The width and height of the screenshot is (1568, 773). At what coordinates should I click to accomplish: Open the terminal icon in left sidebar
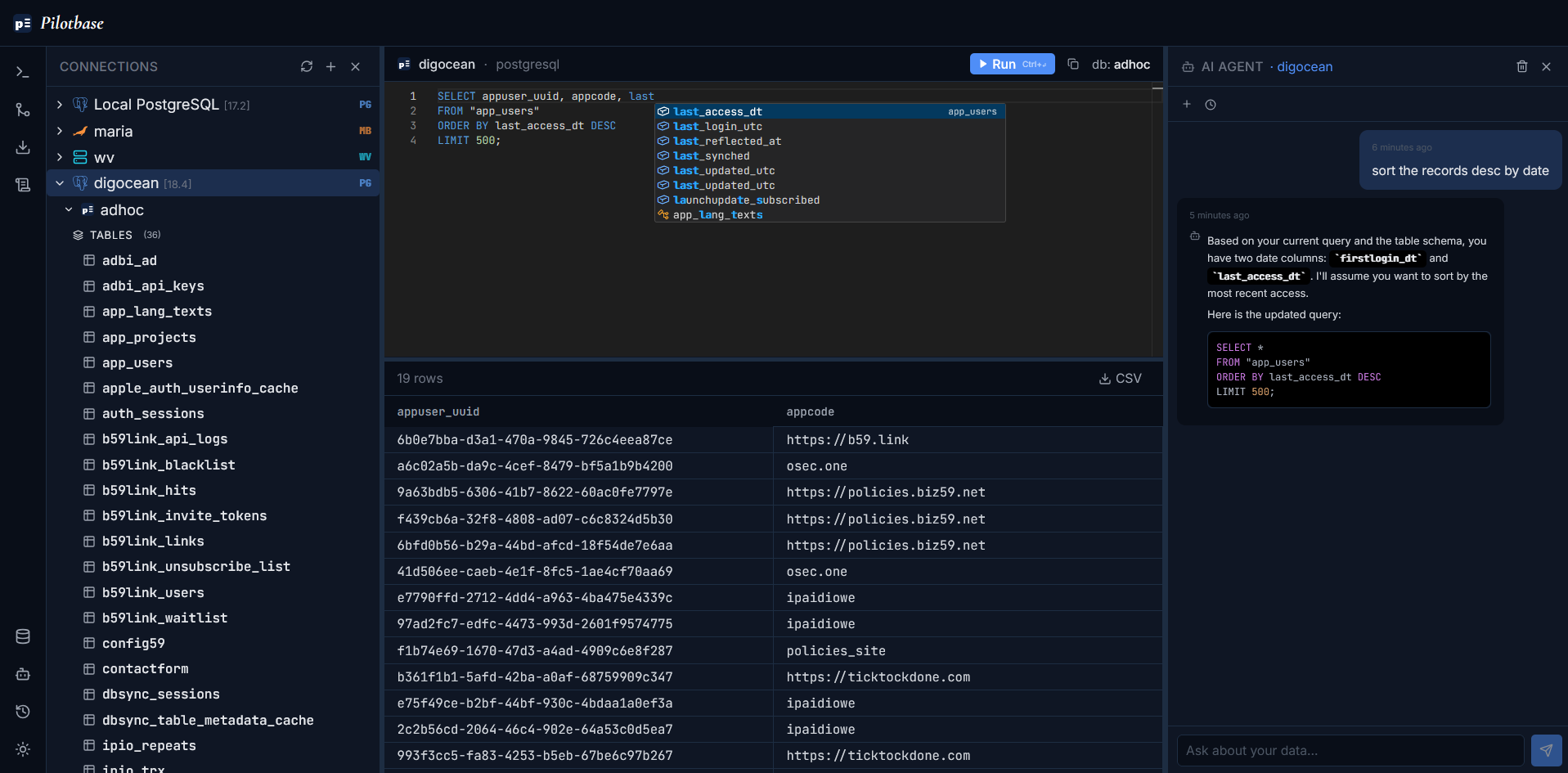click(23, 72)
